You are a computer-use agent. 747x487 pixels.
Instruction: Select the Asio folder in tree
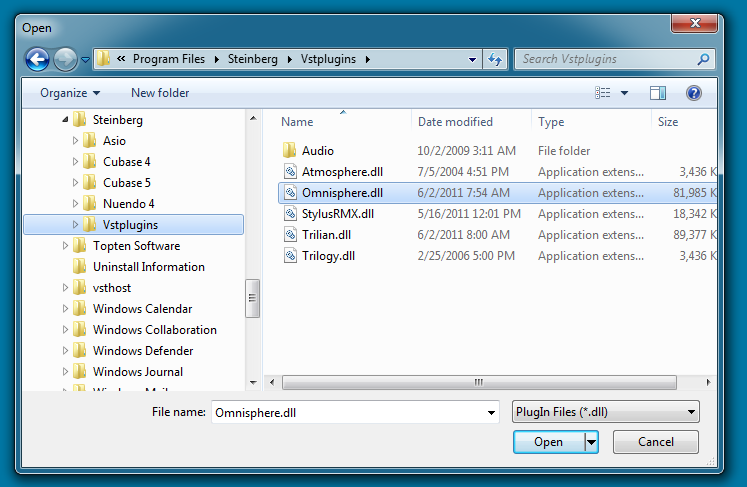114,141
